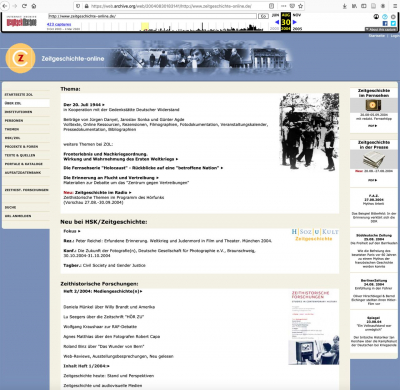Bookmark this page with star icon
The image size is (400, 390).
tap(300, 6)
